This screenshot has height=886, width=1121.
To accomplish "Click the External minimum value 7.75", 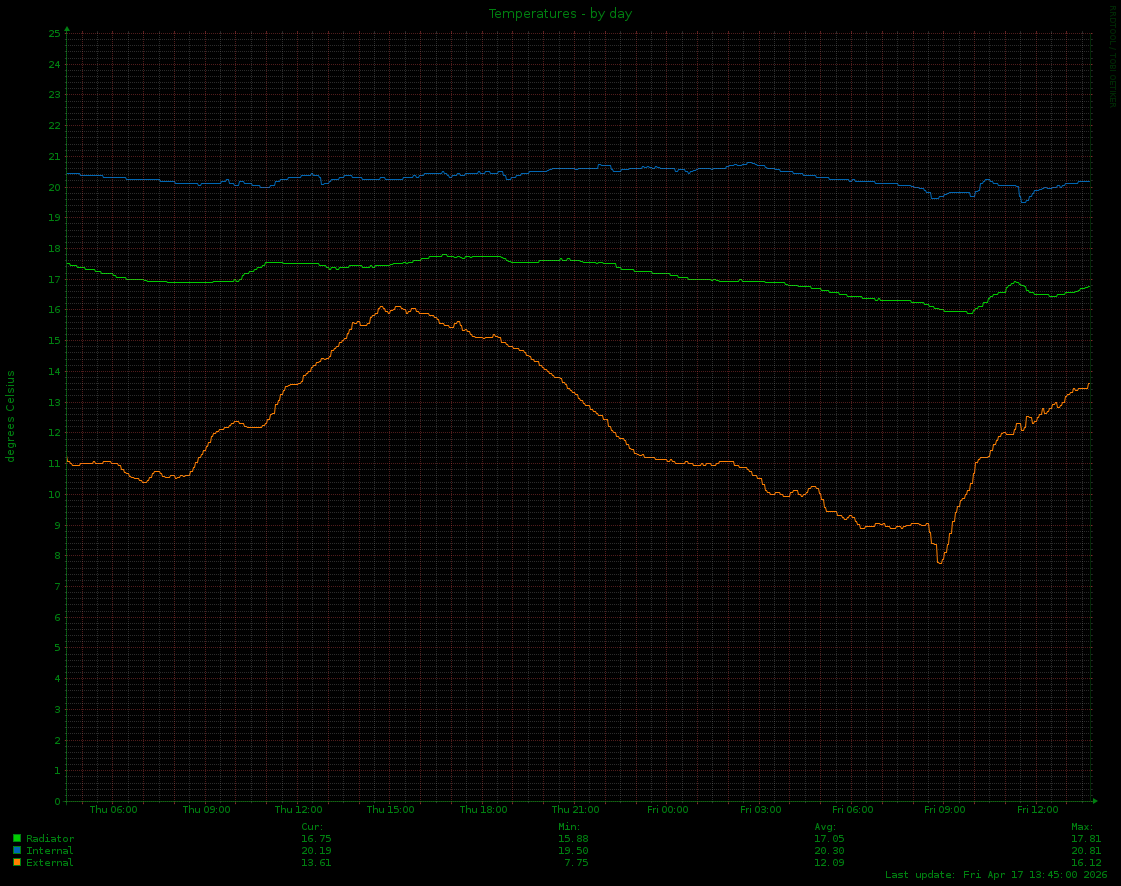I will point(575,862).
